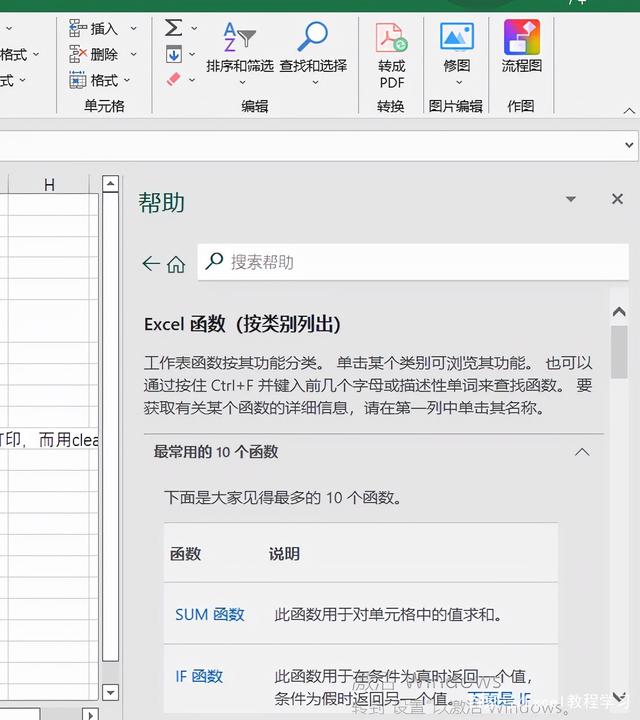Click the sentence about the 10 most-seen functions
Screen dimensions: 640x720
pos(283,497)
